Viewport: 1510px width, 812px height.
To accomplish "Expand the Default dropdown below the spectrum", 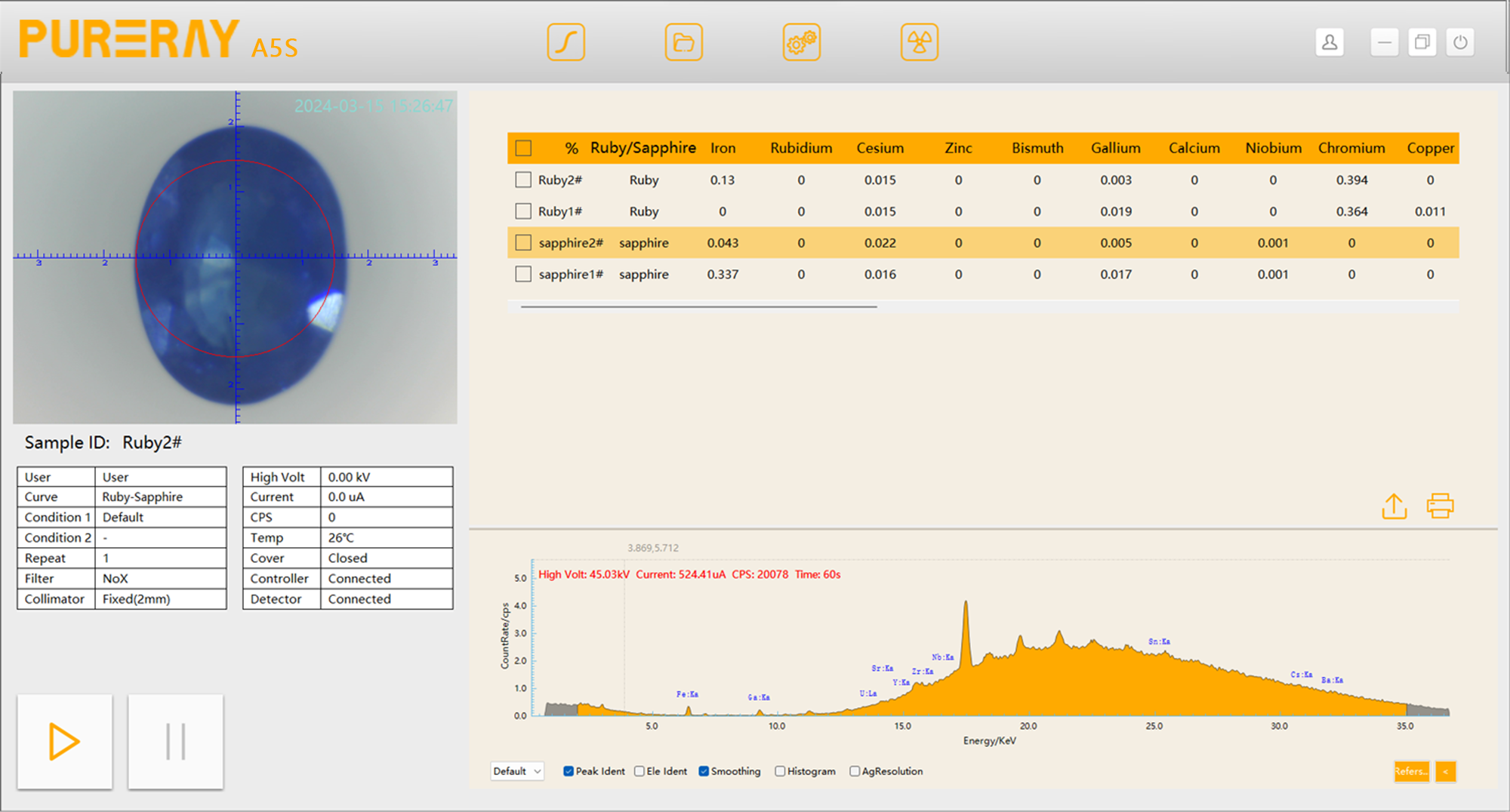I will tap(517, 771).
